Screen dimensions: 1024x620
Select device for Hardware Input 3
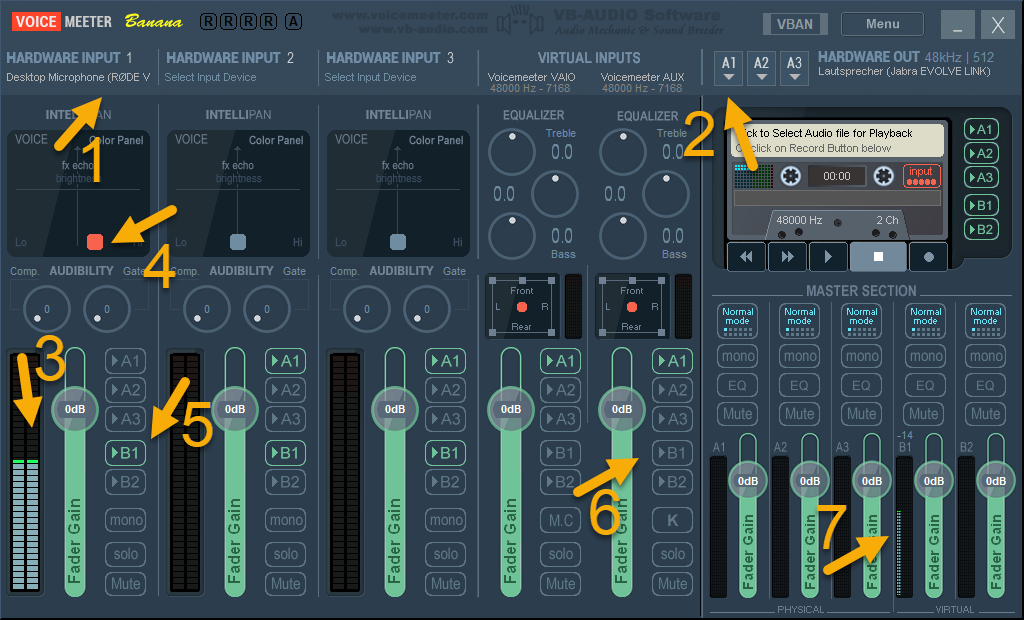(x=370, y=77)
